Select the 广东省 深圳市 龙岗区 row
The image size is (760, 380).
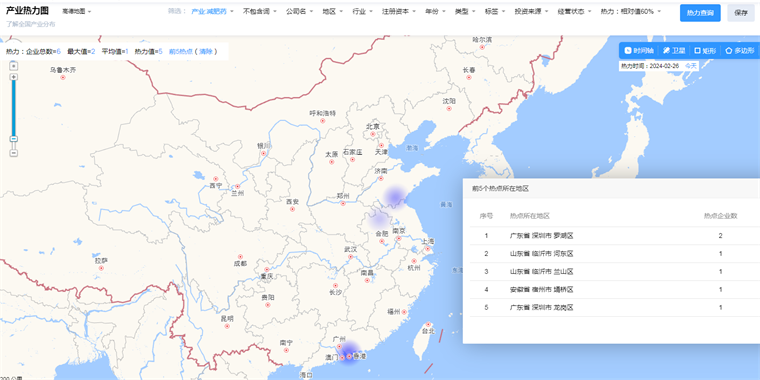pos(615,307)
